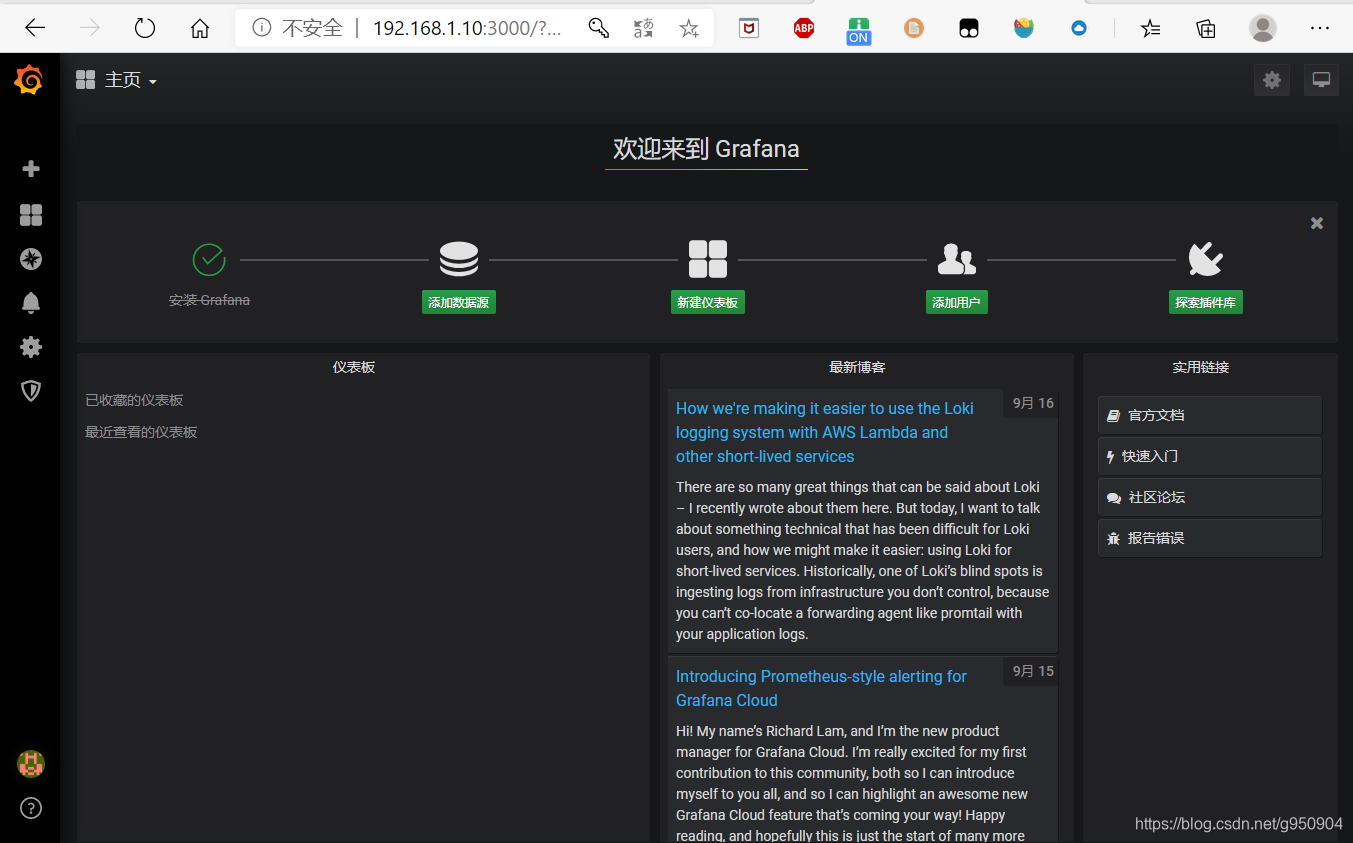Viewport: 1353px width, 843px height.
Task: Click the plug plugins icon
Action: pyautogui.click(x=1206, y=260)
